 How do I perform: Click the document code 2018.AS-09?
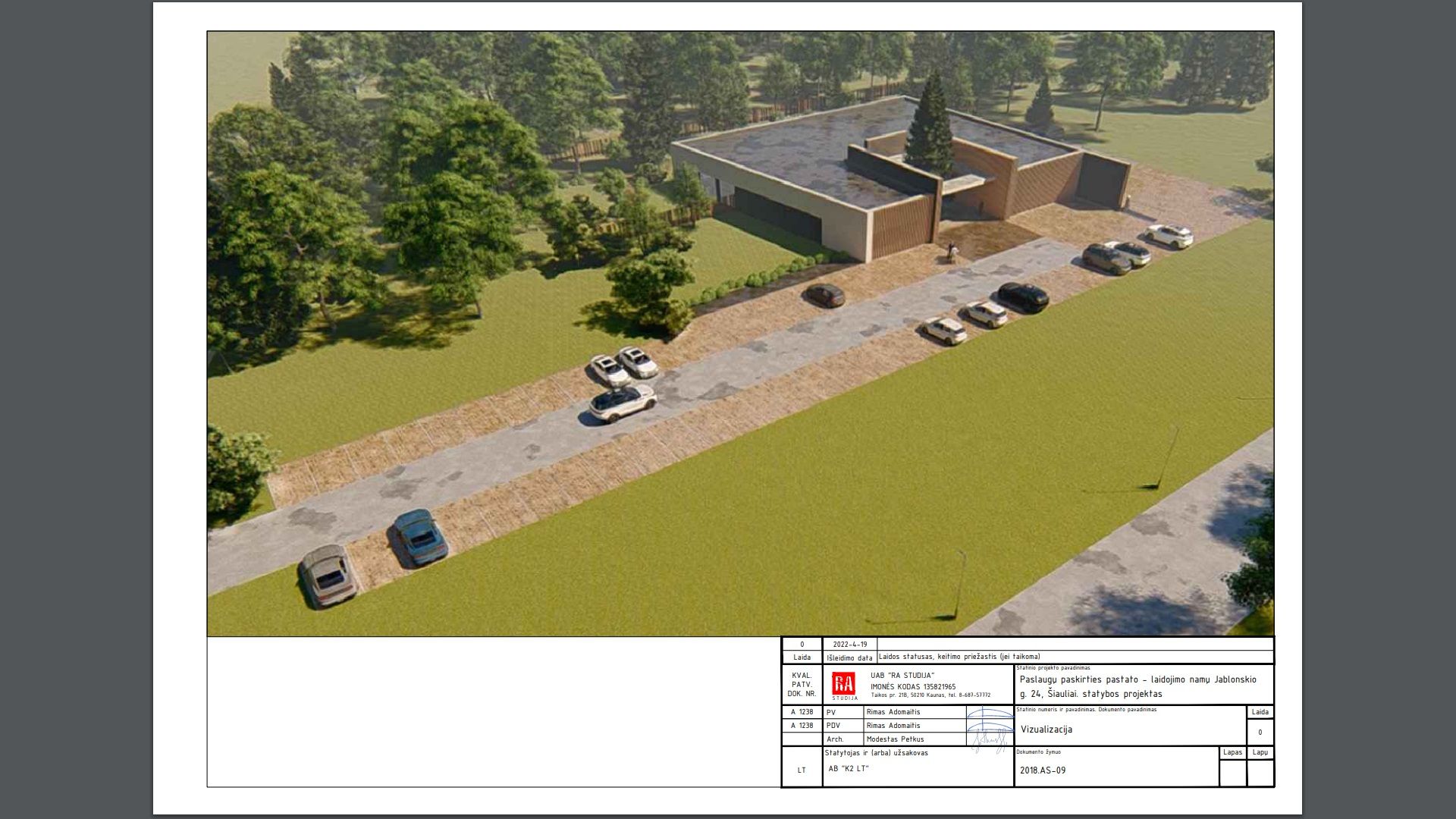(1042, 770)
